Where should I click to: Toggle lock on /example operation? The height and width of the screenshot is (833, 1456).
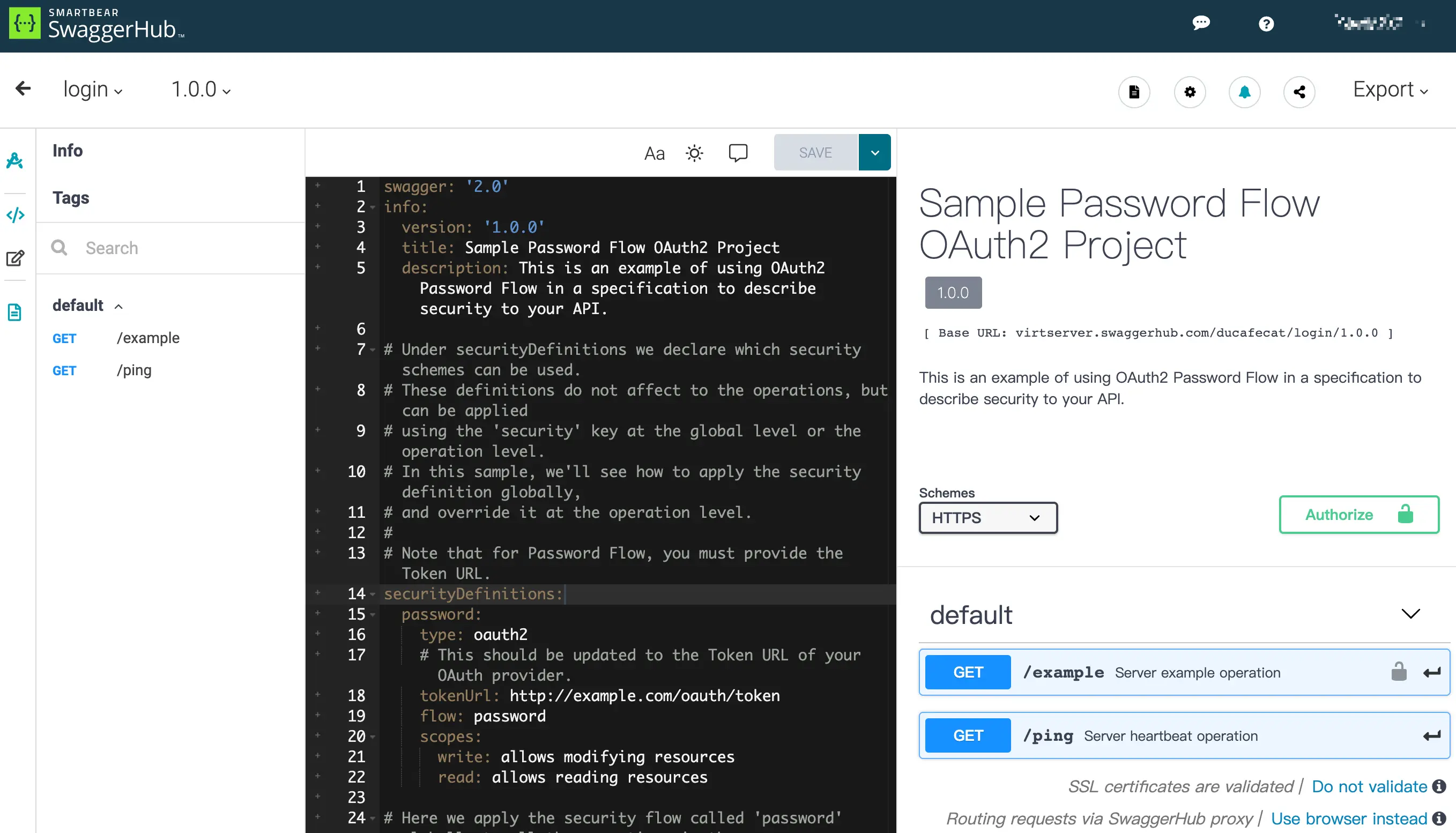pos(1399,672)
